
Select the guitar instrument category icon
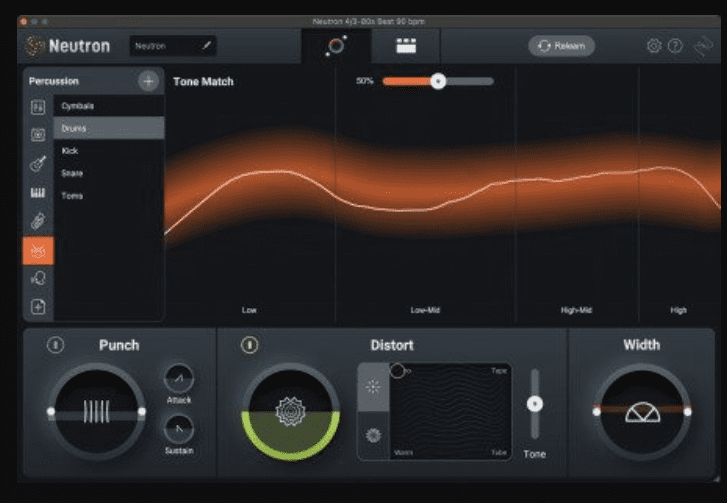(38, 164)
